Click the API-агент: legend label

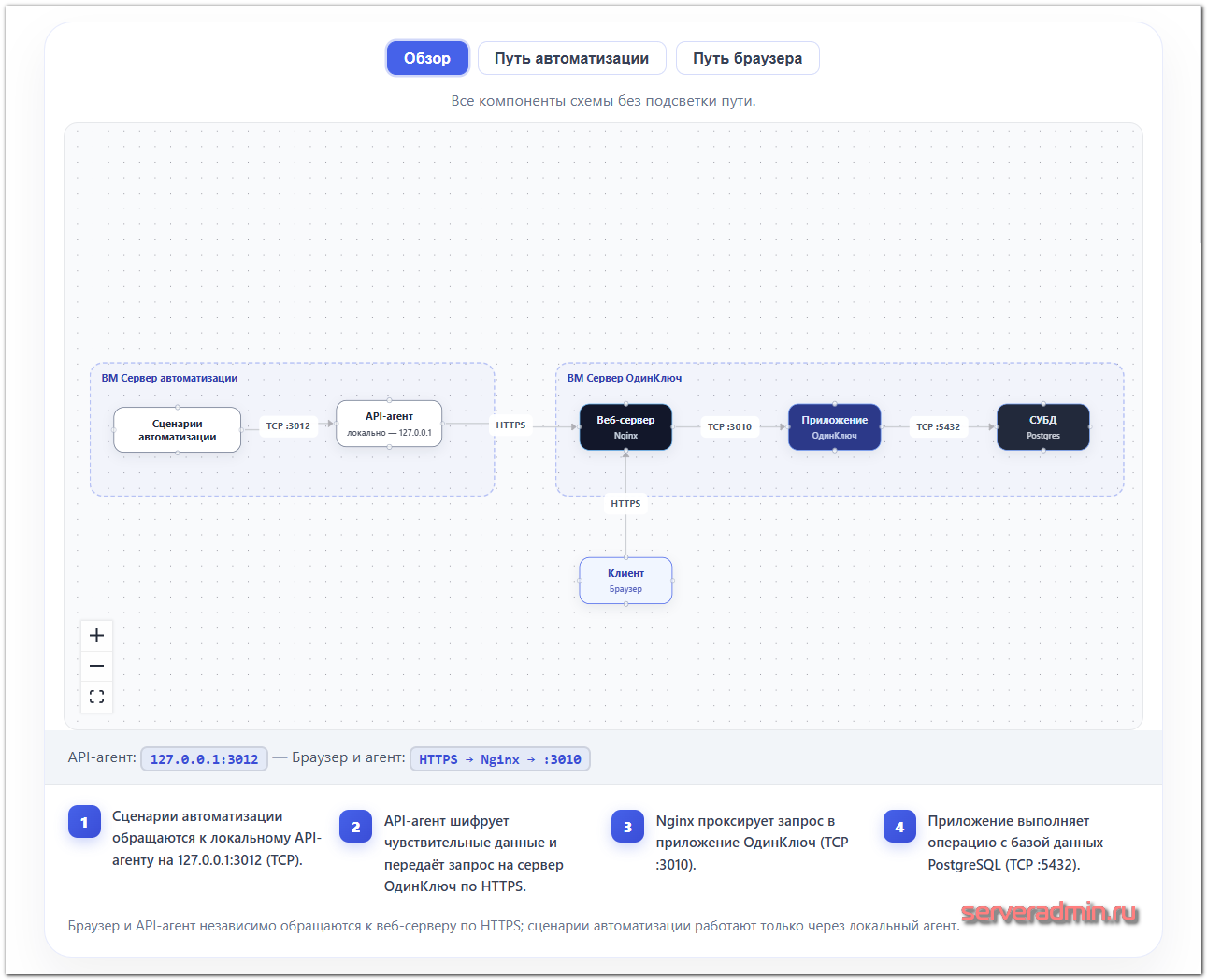102,757
